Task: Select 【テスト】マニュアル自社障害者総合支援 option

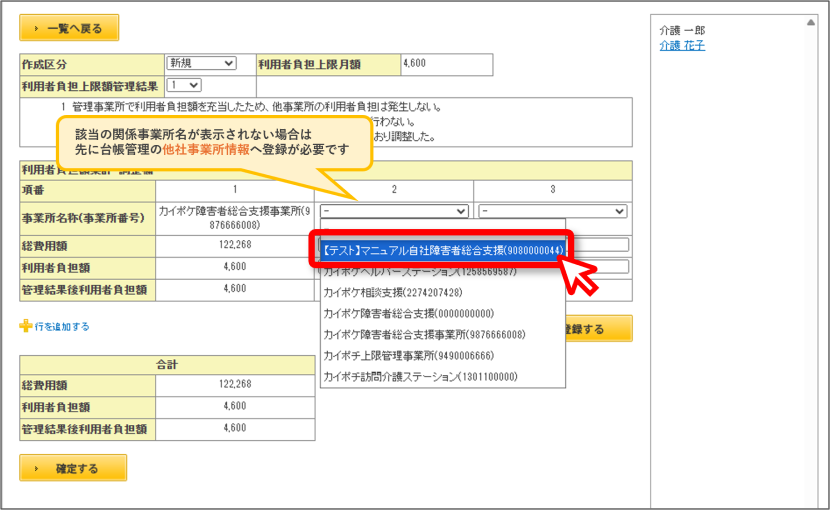Action: coord(443,250)
